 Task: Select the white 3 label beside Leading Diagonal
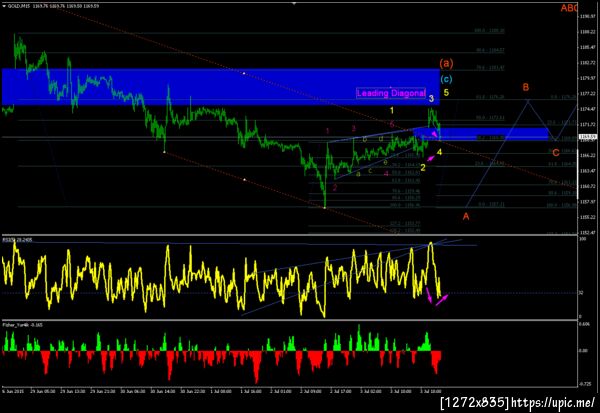[x=431, y=99]
